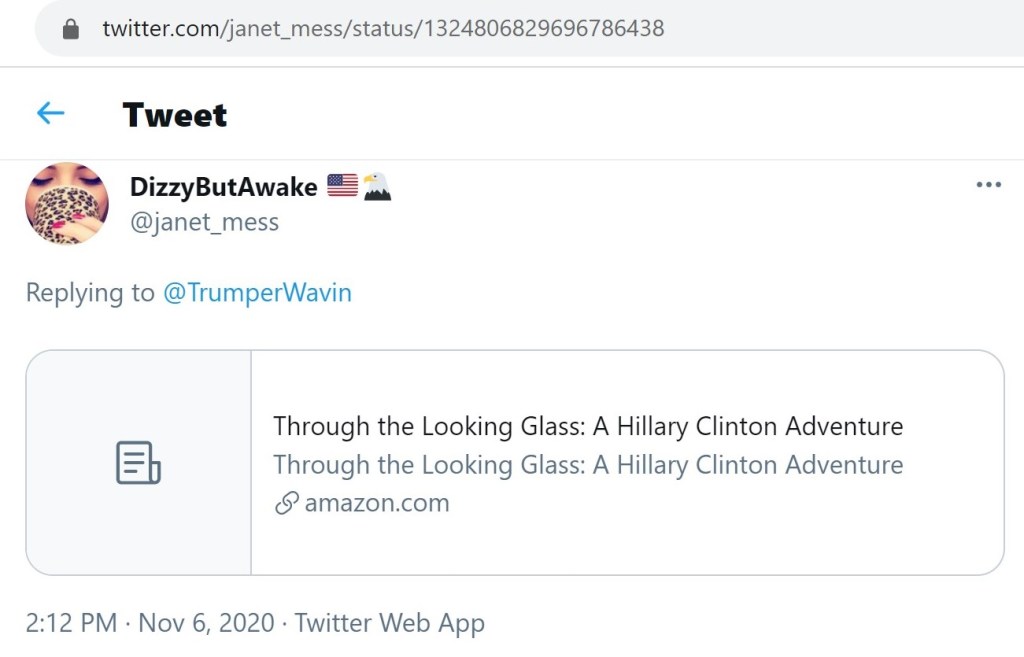Click the document icon in link card
The width and height of the screenshot is (1024, 657).
tap(138, 463)
